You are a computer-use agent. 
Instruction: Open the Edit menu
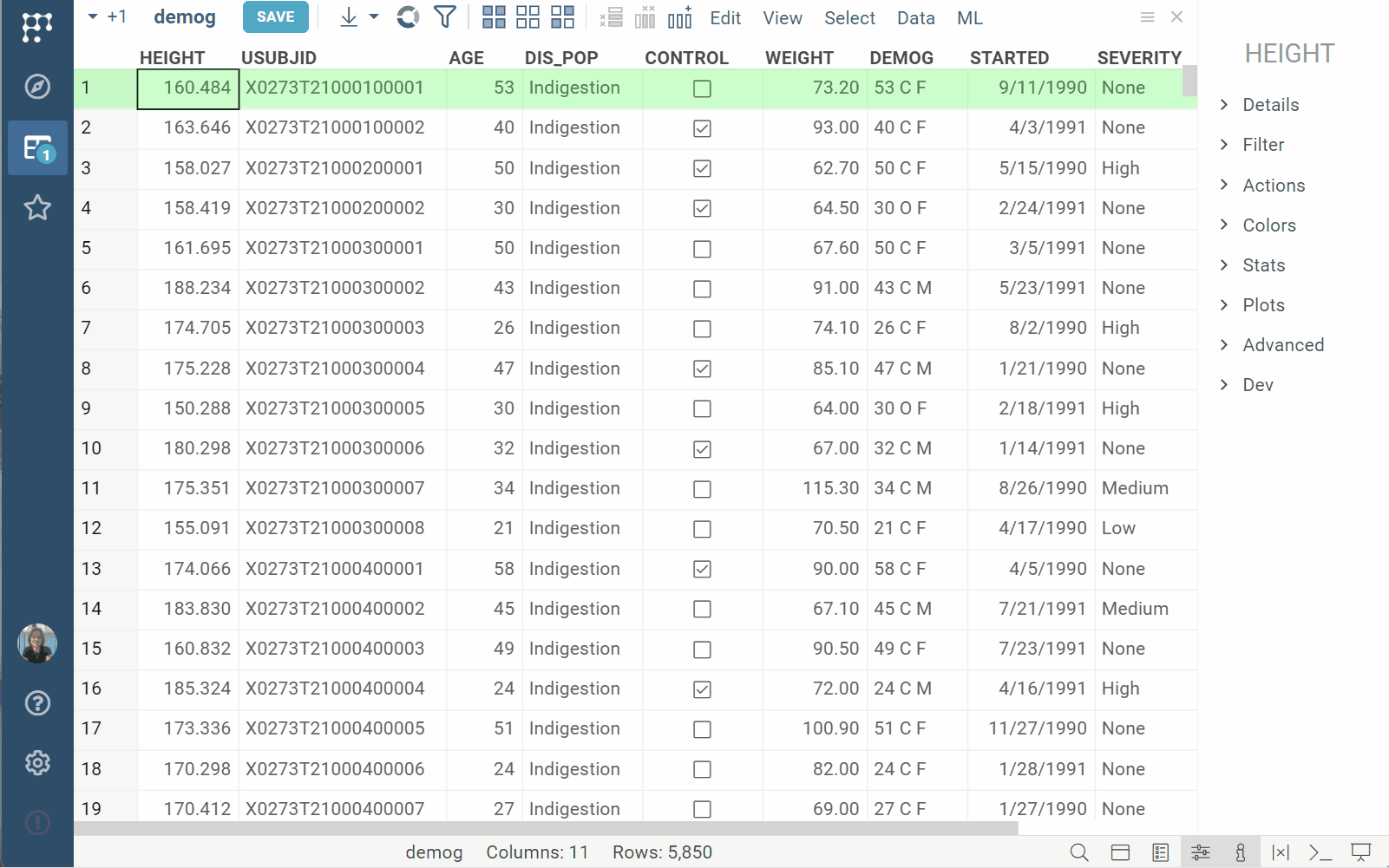point(725,18)
